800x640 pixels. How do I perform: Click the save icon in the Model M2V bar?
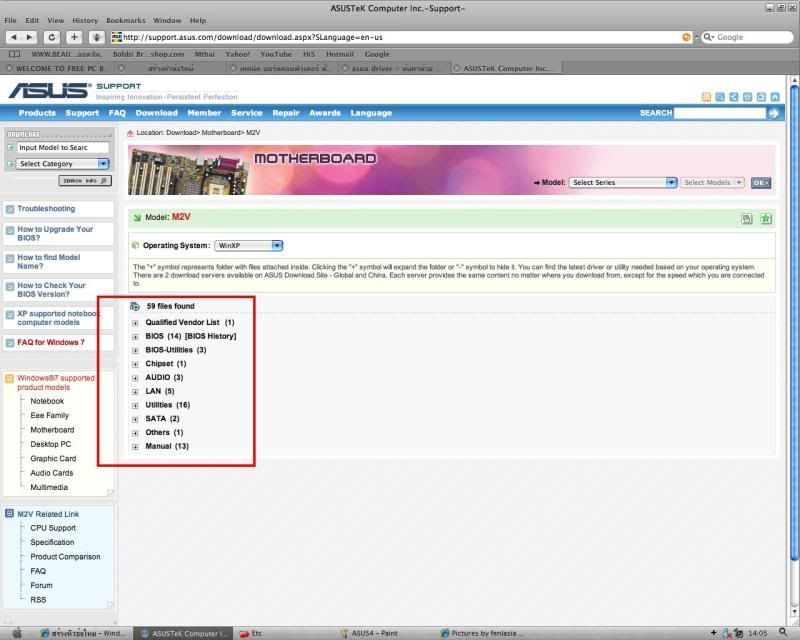tap(747, 219)
